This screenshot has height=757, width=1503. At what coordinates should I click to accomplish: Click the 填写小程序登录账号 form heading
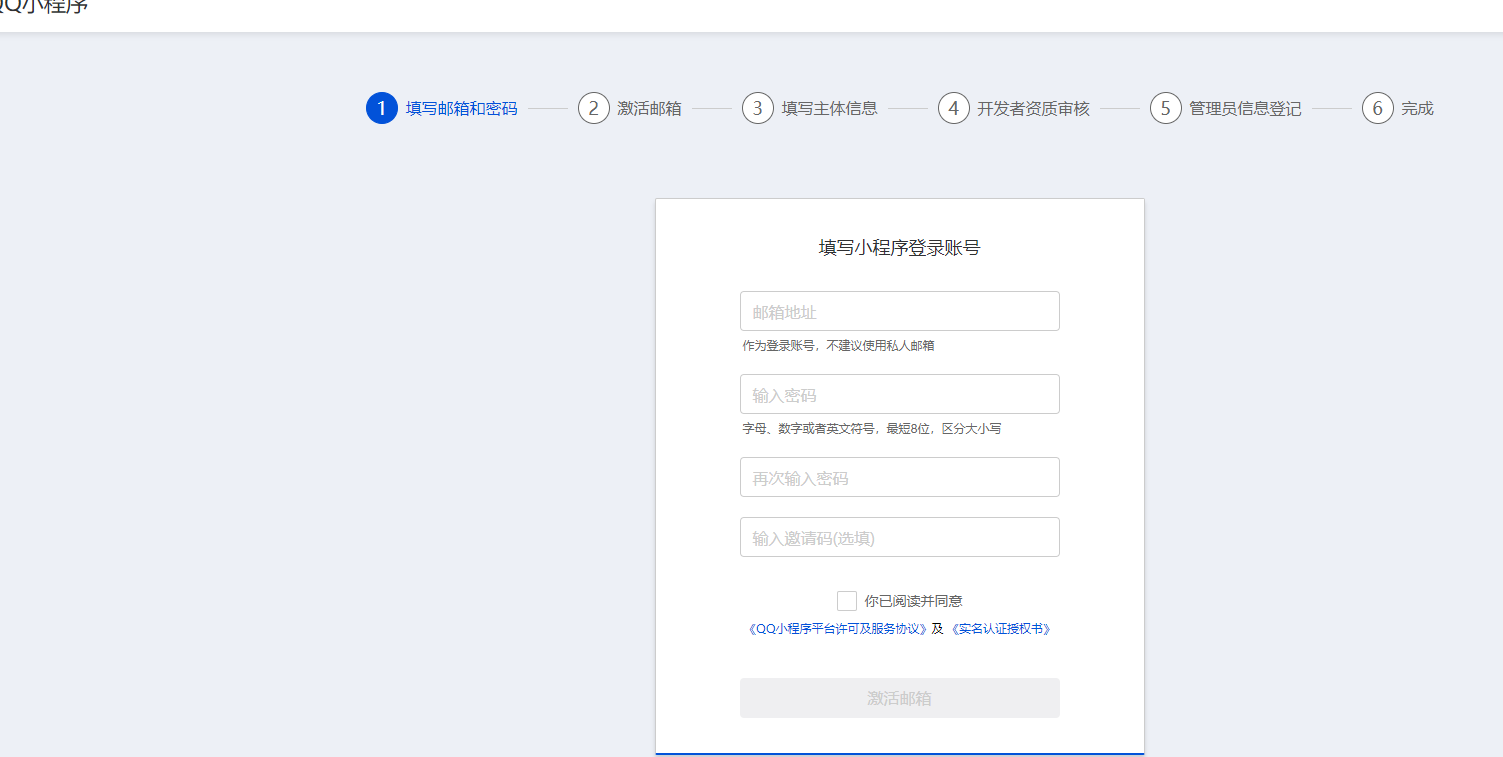(x=899, y=248)
